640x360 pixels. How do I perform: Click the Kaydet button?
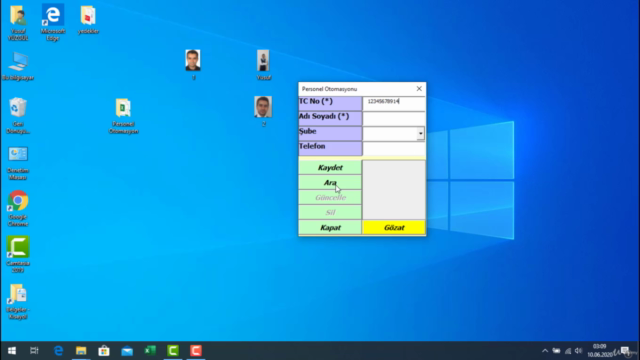[330, 167]
